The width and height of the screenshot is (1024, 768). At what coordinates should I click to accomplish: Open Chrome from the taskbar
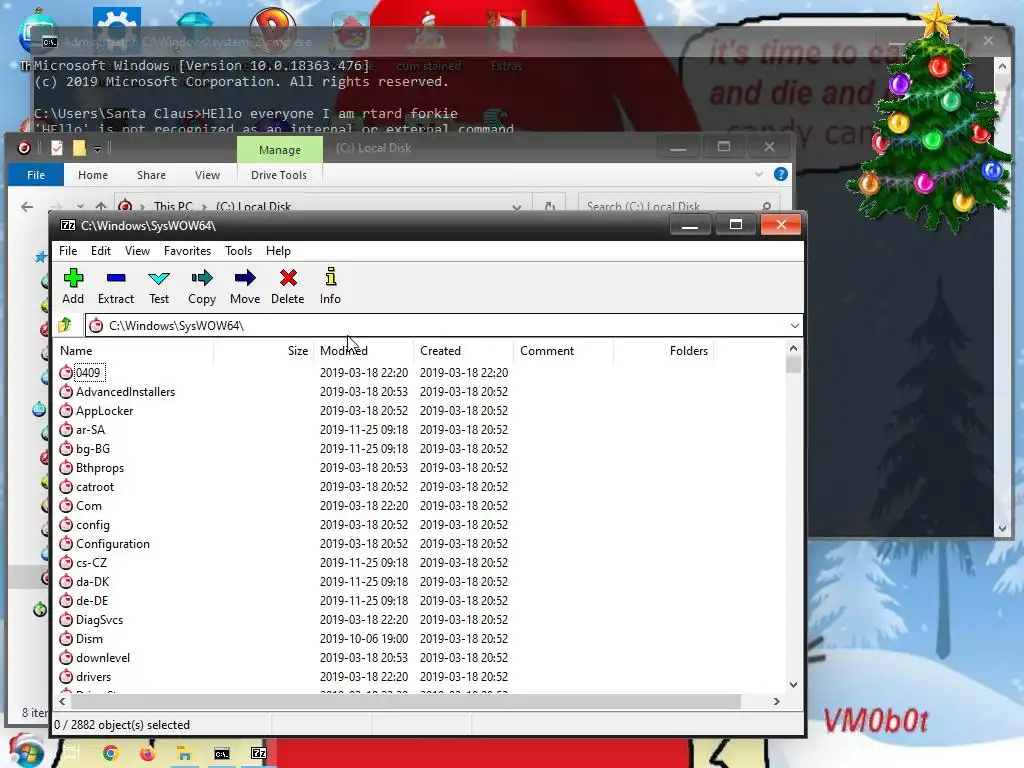111,754
